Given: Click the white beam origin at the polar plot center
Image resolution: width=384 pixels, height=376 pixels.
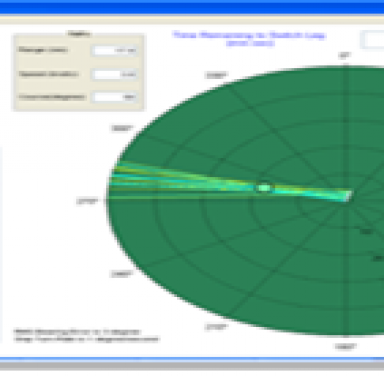Looking at the screenshot, I should coord(348,196).
